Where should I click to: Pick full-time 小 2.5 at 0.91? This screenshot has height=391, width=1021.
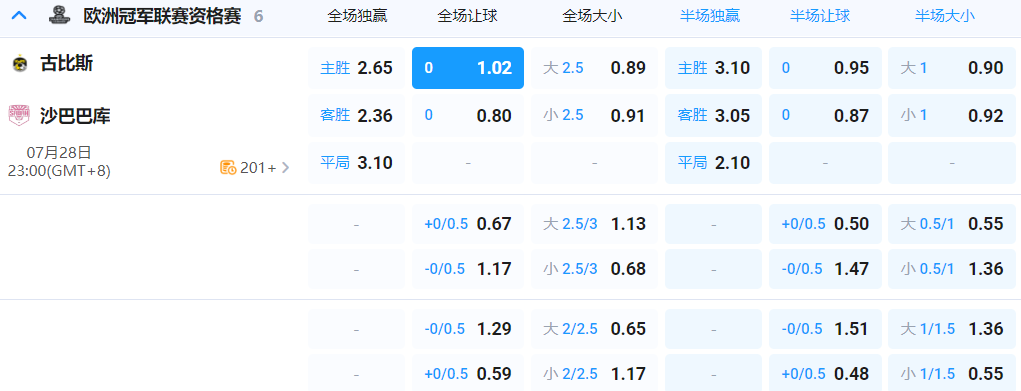tap(594, 115)
